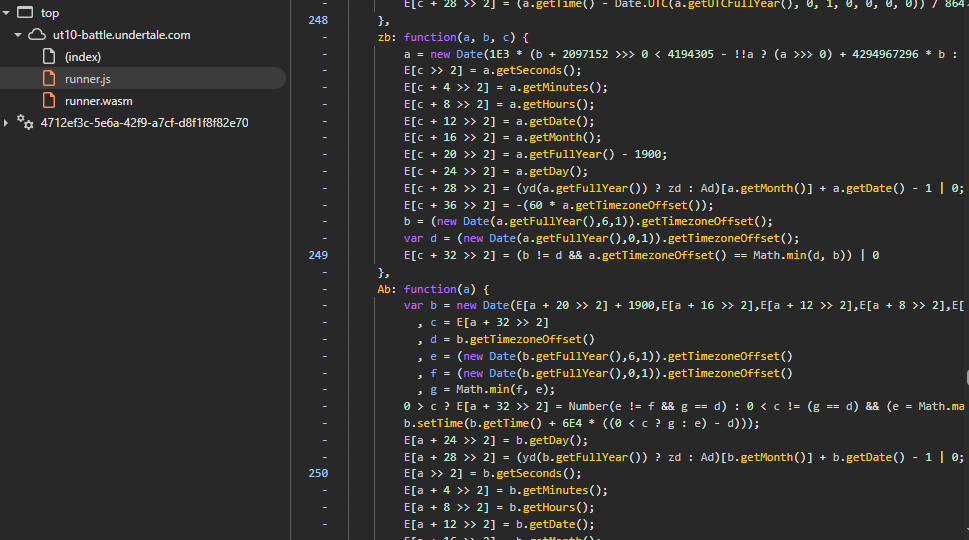
Task: Click 'getHours' in the E[c + 8 >> 2] line
Action: click(x=549, y=104)
